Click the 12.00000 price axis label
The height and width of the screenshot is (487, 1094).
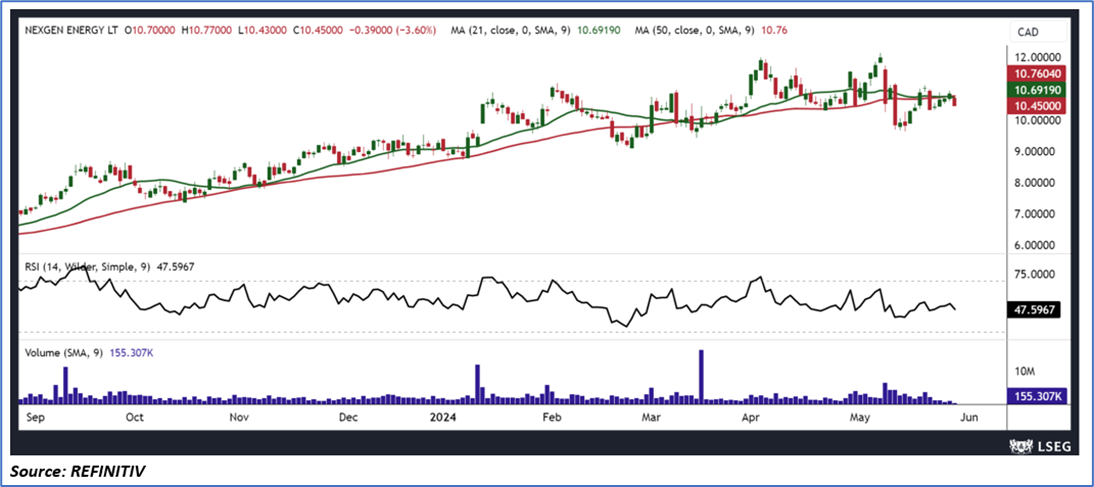tap(1037, 57)
